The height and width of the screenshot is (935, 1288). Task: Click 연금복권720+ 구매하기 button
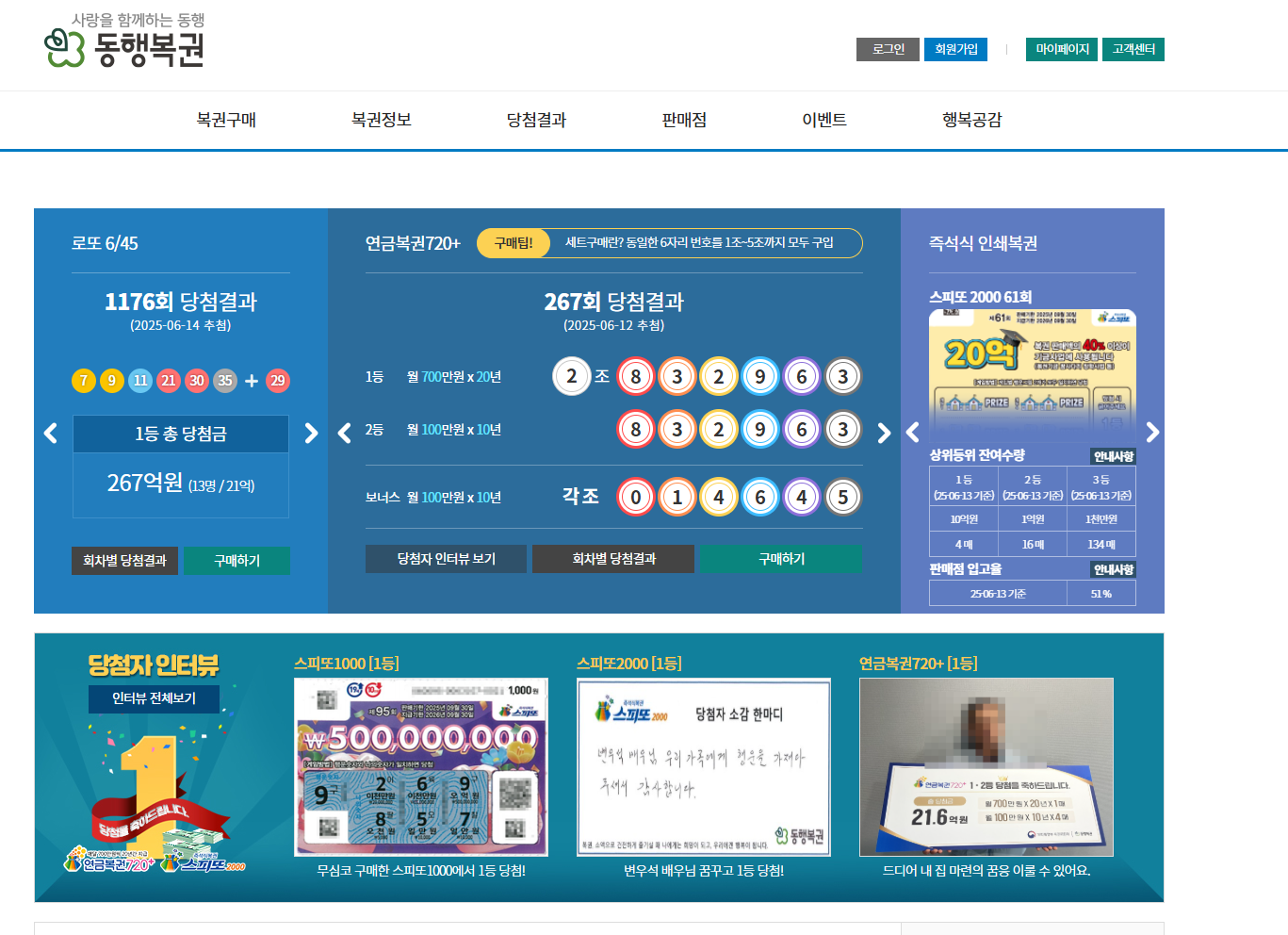coord(781,559)
